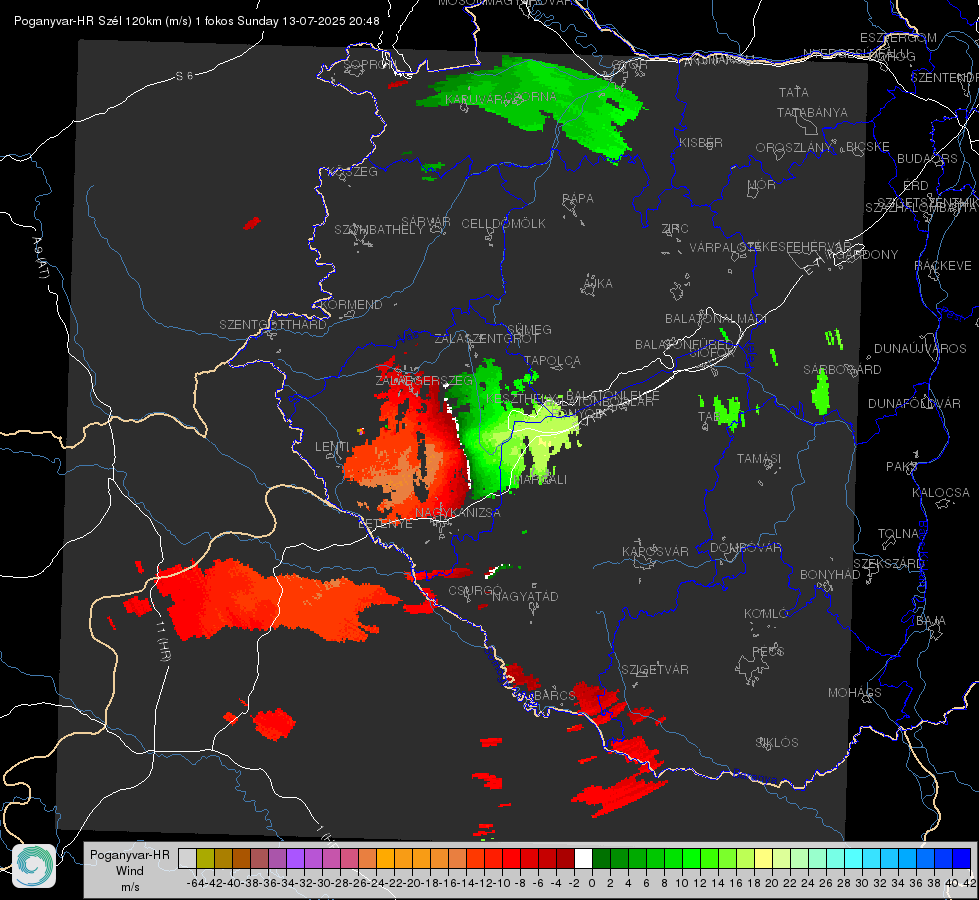The height and width of the screenshot is (900, 979).
Task: Click the SIKLOS label
Action: pyautogui.click(x=777, y=743)
